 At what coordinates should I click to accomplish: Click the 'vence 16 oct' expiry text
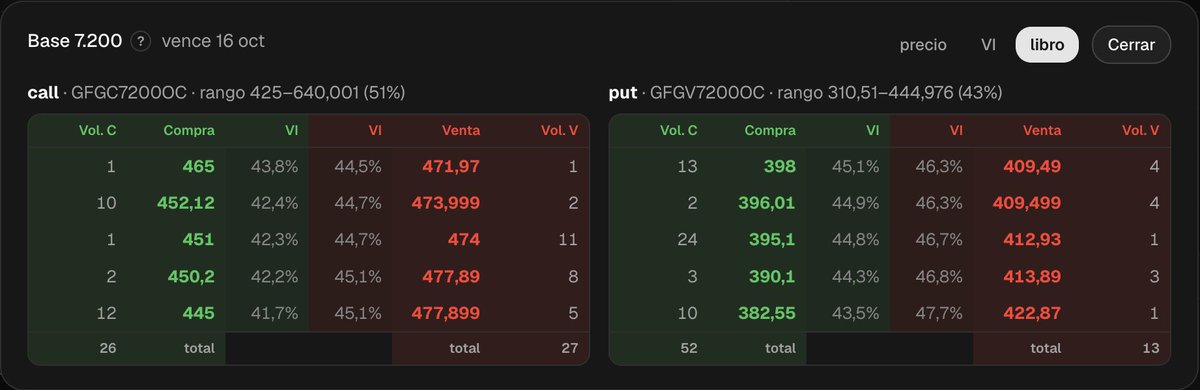(x=213, y=42)
